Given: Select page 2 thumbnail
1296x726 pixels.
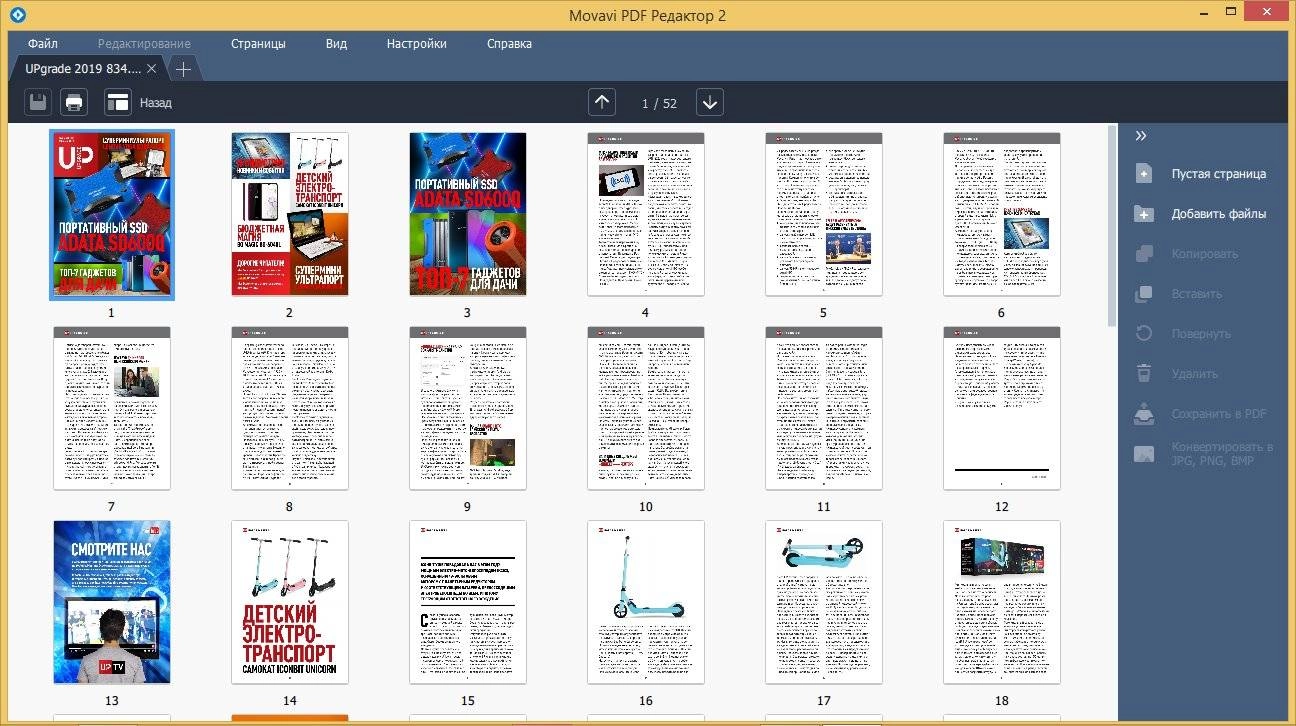Looking at the screenshot, I should (289, 214).
